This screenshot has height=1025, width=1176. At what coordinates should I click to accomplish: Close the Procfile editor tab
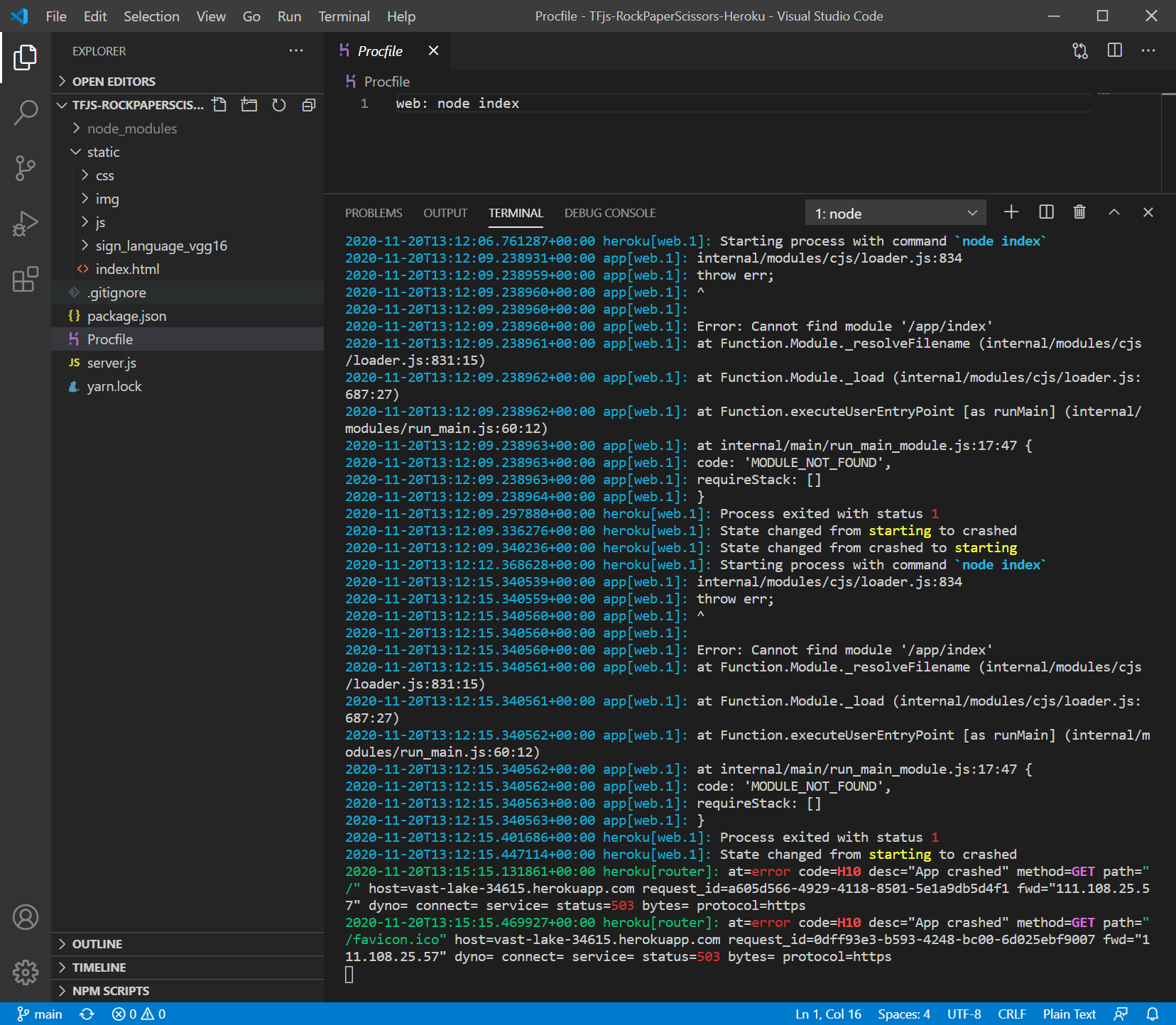coord(433,50)
